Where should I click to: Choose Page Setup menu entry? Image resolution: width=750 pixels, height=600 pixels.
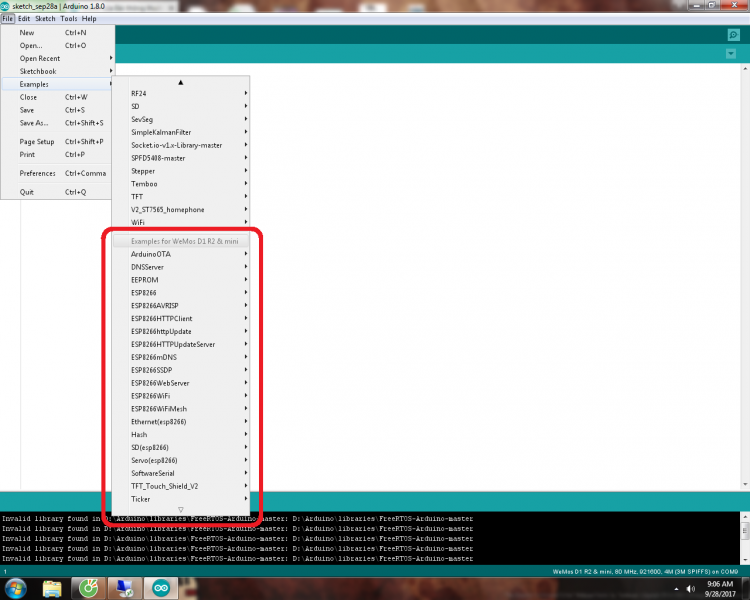tap(57, 142)
